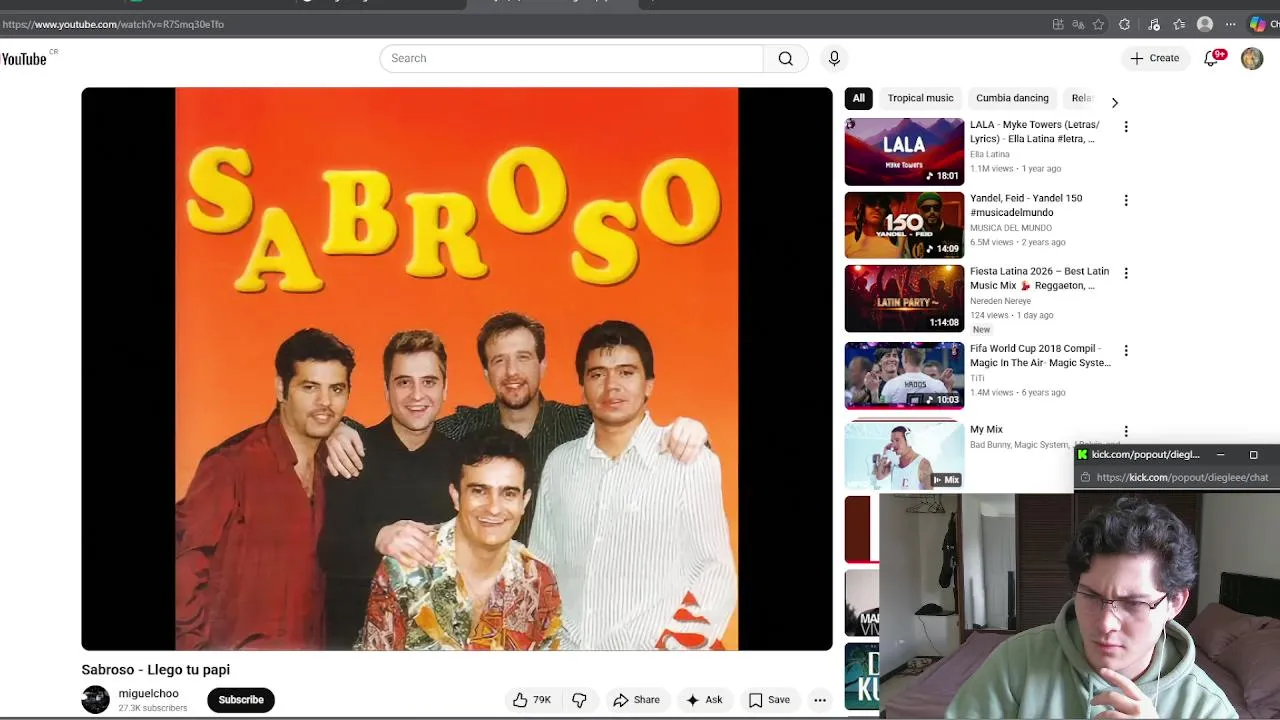Viewport: 1280px width, 720px height.
Task: Open more actions ellipsis under the video
Action: coord(820,700)
